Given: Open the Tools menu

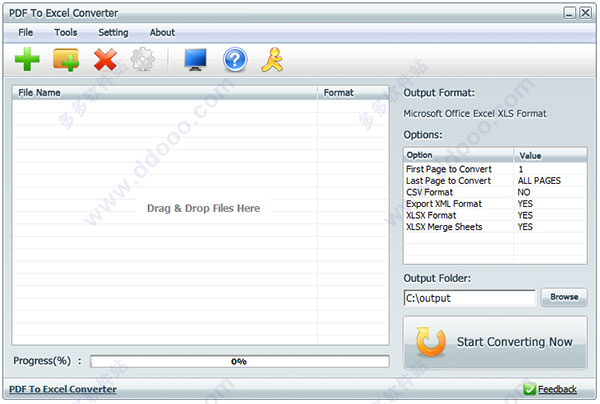Looking at the screenshot, I should 66,33.
